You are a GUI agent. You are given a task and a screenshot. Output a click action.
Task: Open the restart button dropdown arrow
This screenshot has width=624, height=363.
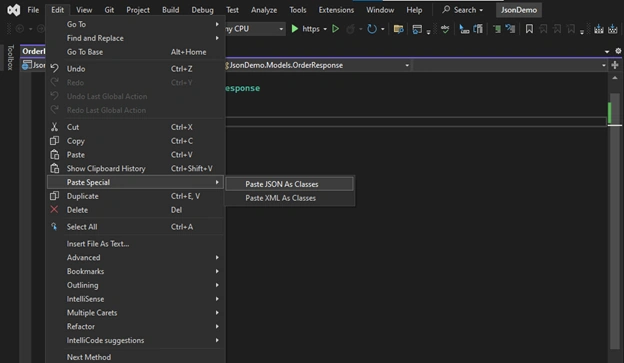point(382,29)
